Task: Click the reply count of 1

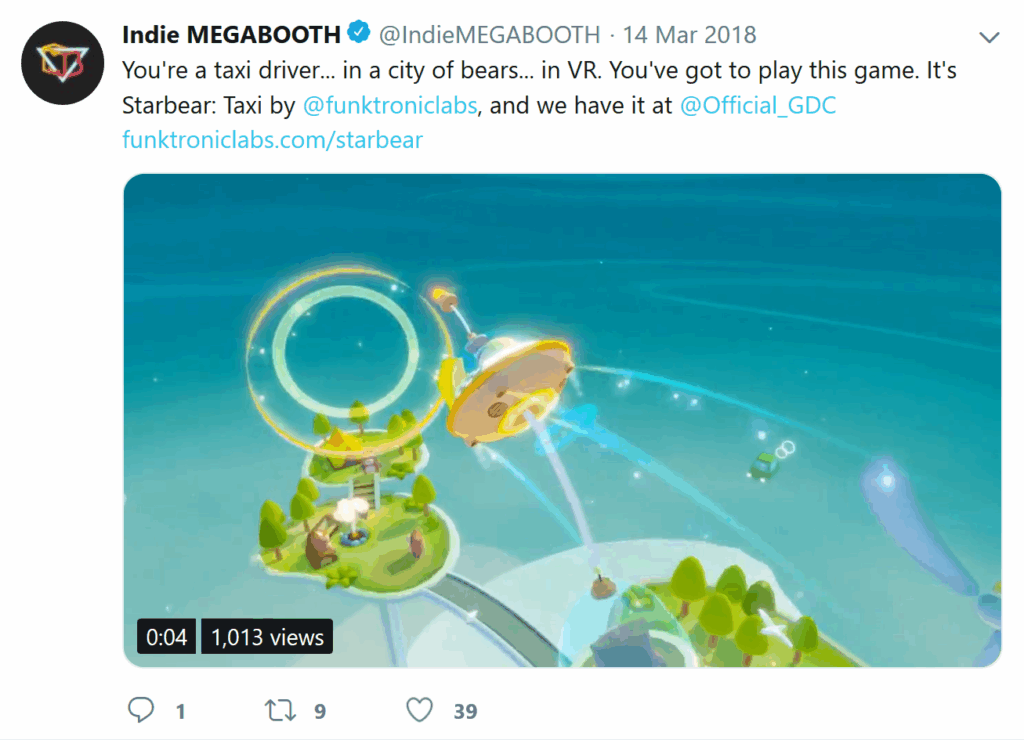Action: pos(181,712)
